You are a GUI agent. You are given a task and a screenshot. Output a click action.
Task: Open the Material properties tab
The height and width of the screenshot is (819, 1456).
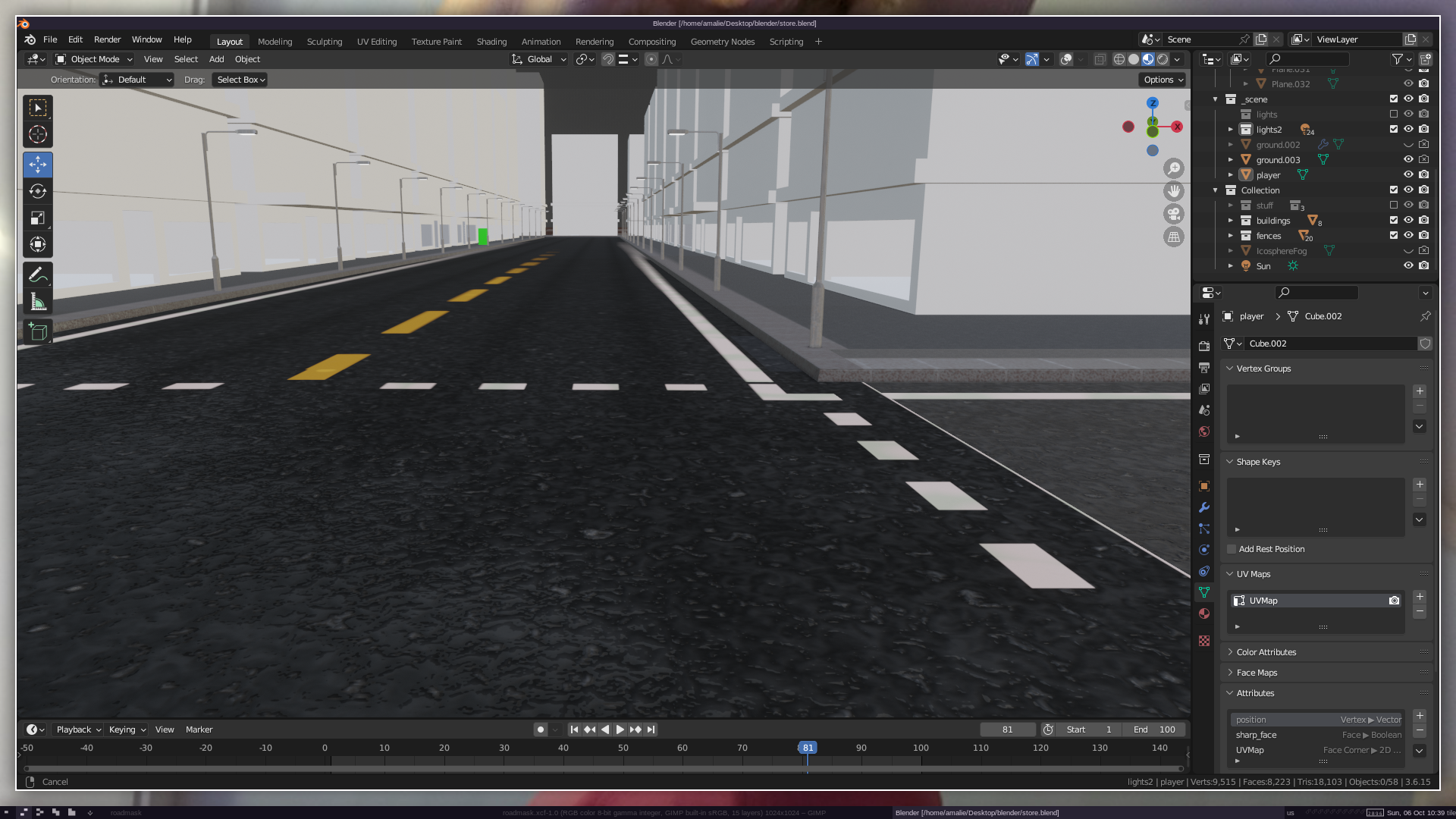click(x=1203, y=613)
